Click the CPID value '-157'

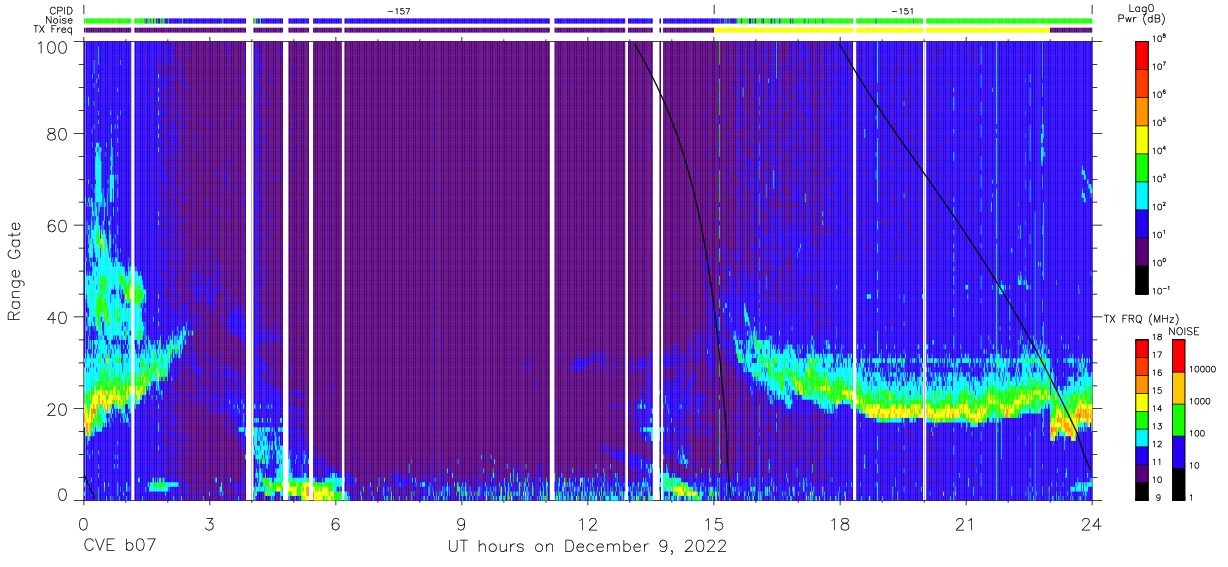pyautogui.click(x=398, y=10)
